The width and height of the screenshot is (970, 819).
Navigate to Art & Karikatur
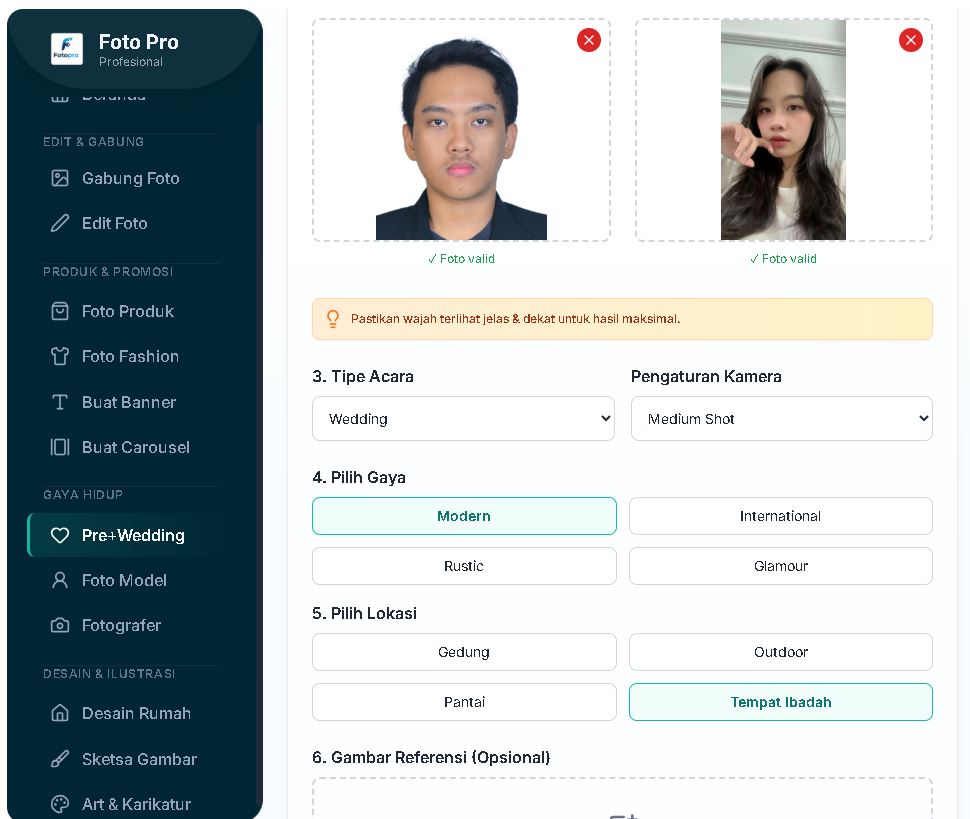coord(133,804)
